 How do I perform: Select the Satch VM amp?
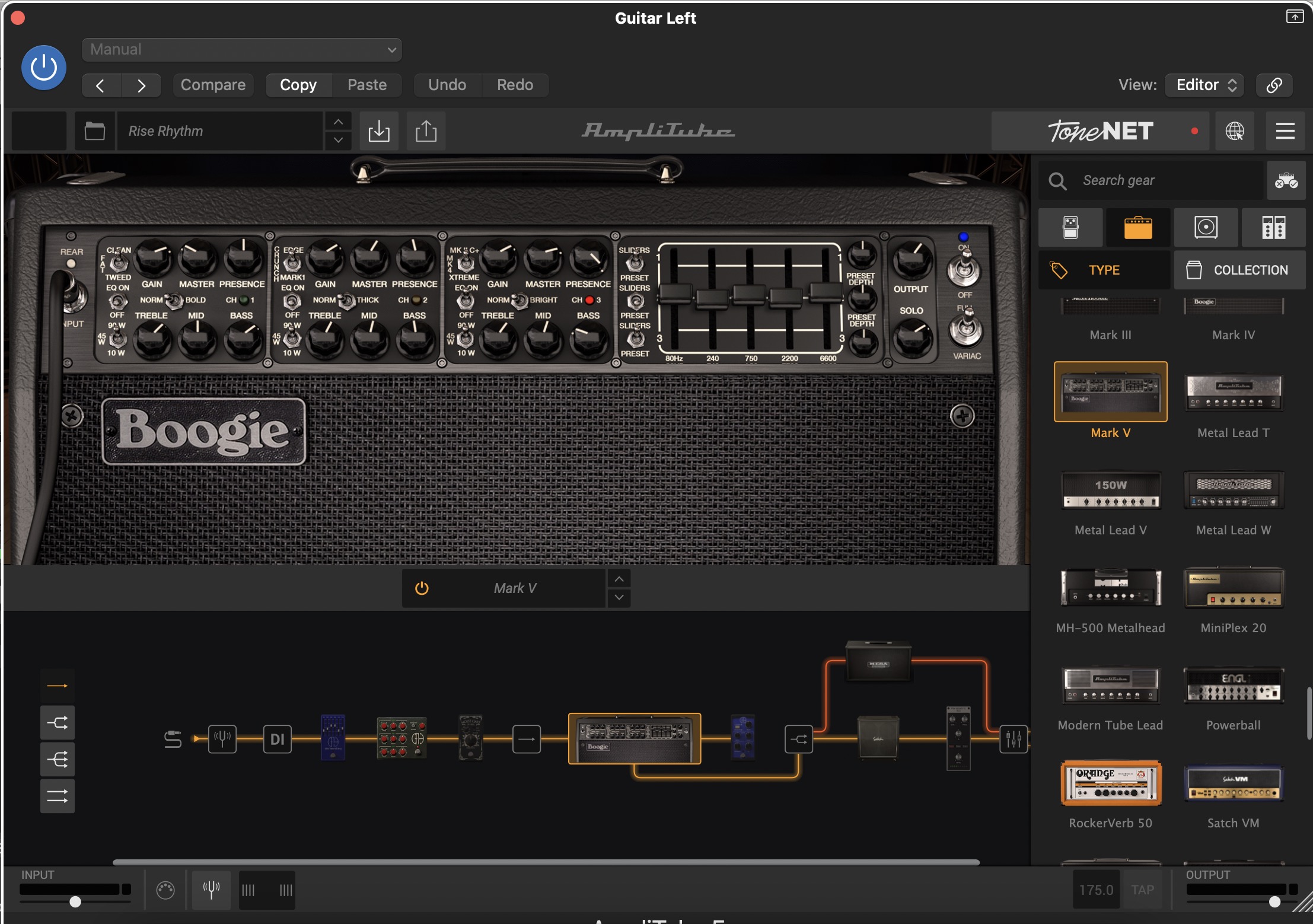[1234, 783]
